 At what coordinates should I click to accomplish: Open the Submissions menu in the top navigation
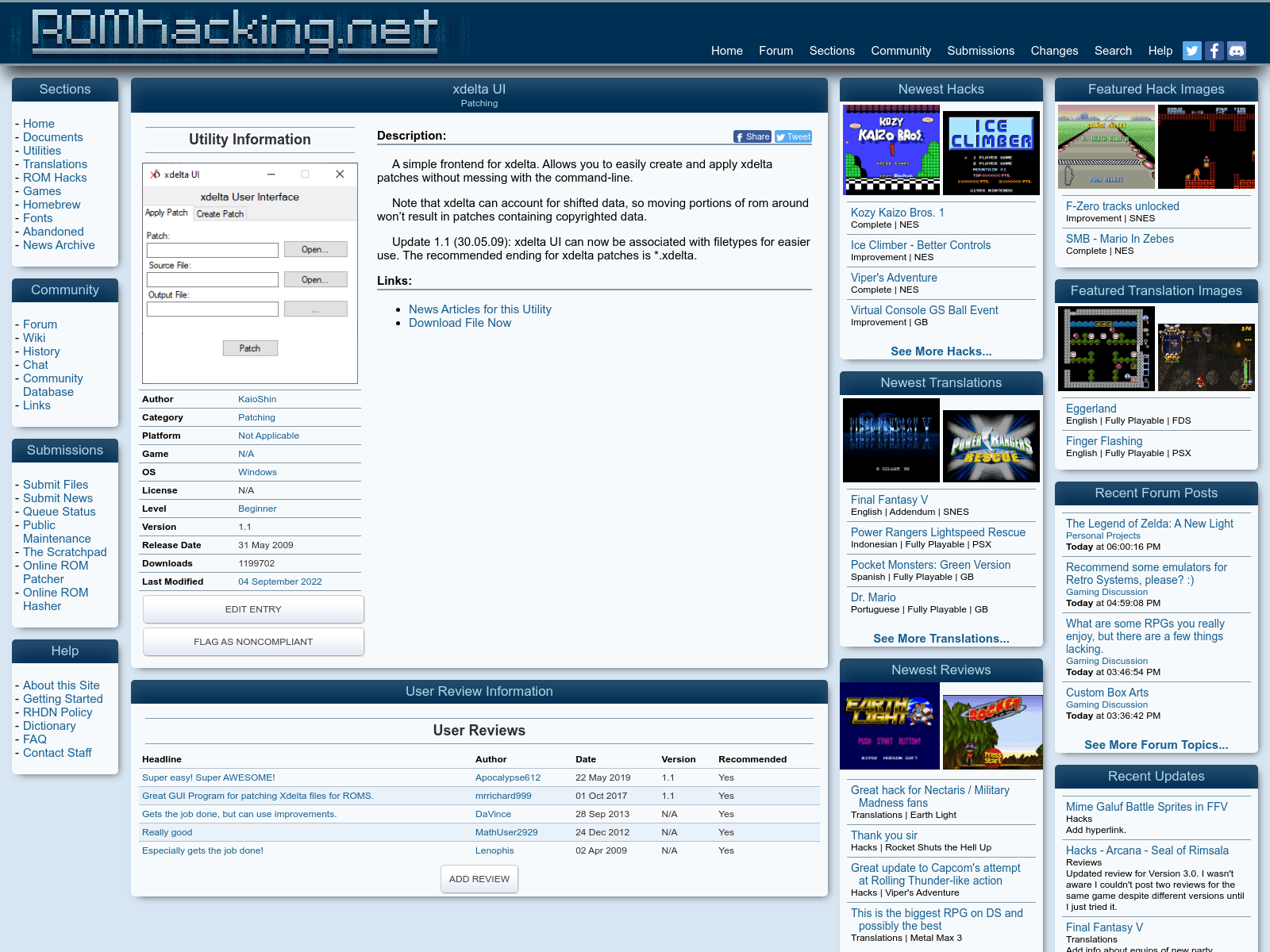[981, 51]
